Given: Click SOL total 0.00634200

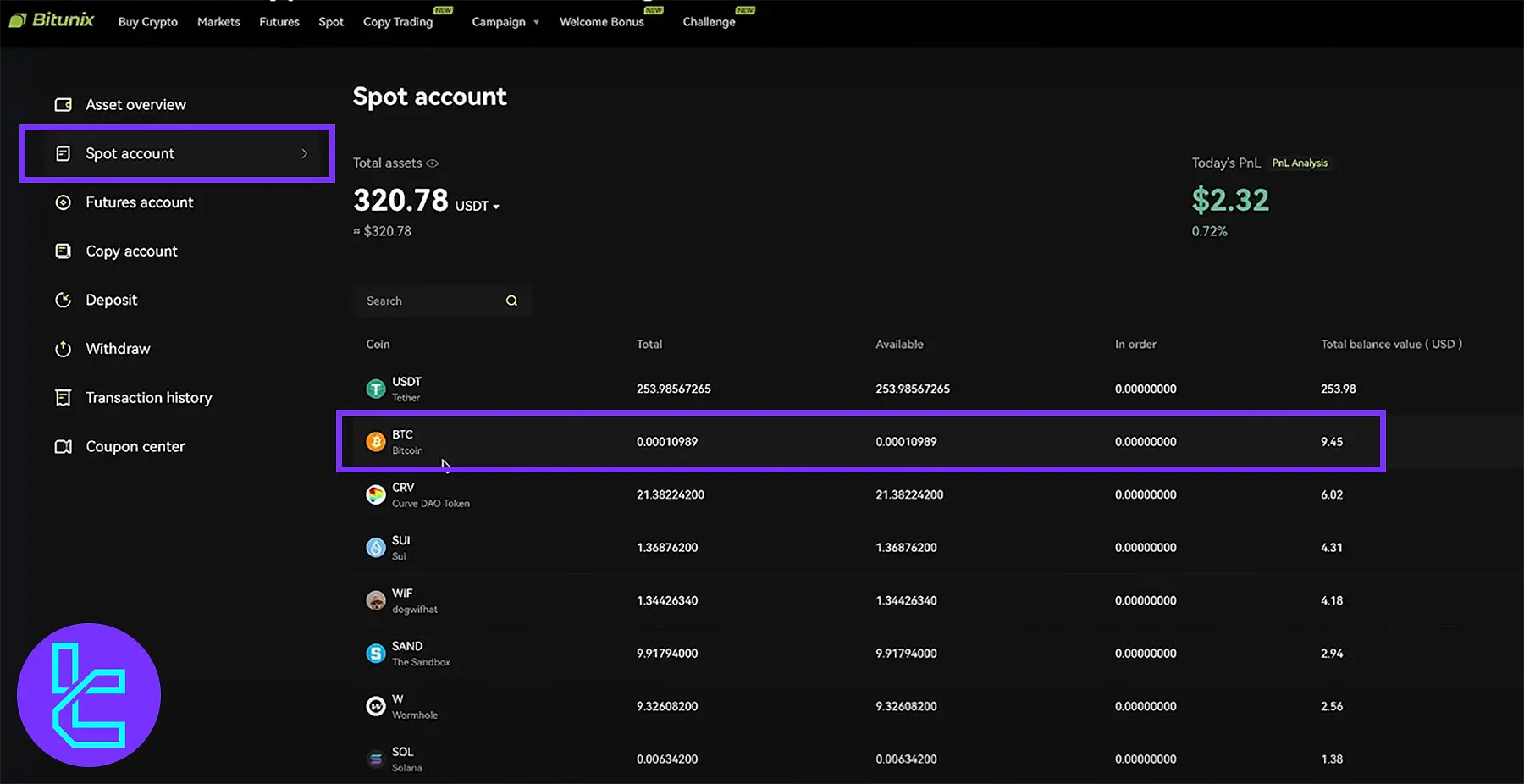Looking at the screenshot, I should point(667,759).
